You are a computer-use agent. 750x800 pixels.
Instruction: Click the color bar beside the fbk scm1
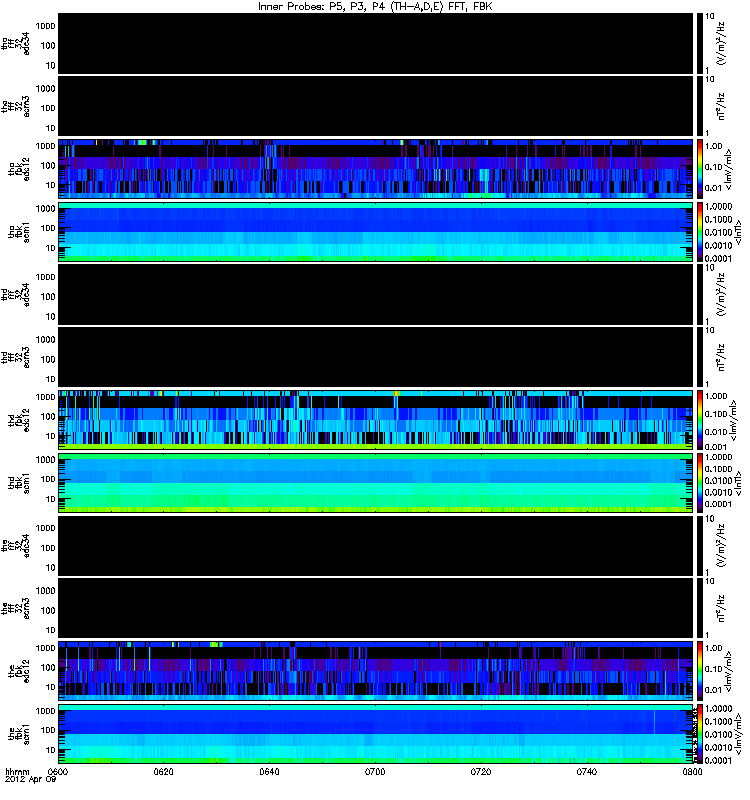pos(700,734)
